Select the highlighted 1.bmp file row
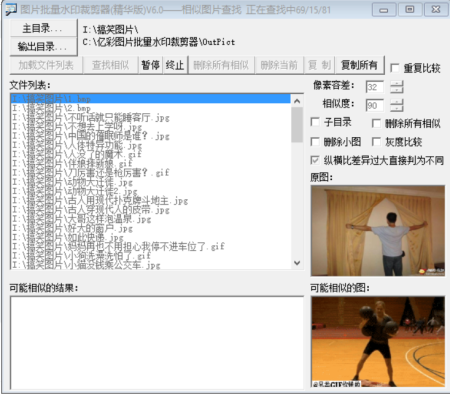Viewport: 450px width, 395px height. point(151,99)
